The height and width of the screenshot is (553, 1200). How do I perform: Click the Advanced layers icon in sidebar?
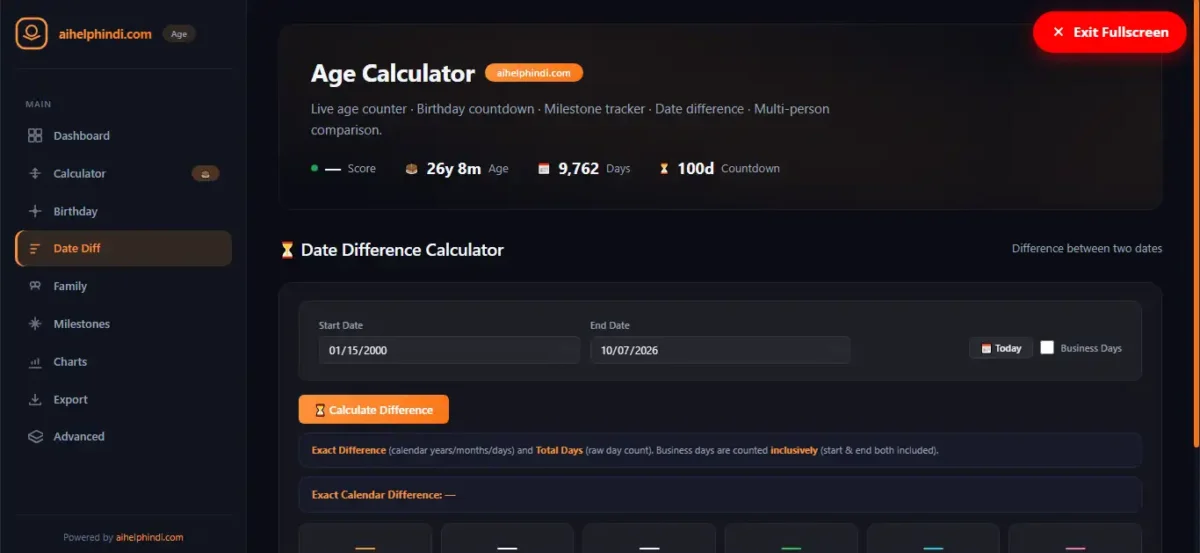coord(35,437)
